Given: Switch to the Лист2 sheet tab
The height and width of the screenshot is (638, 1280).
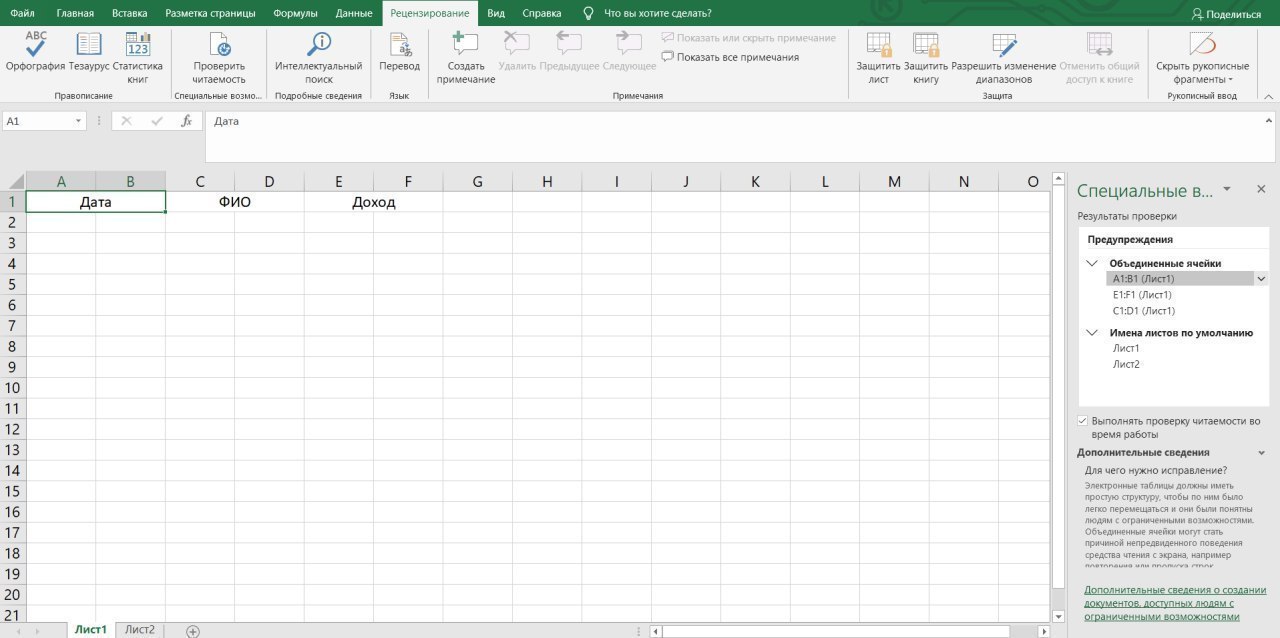Looking at the screenshot, I should click(139, 629).
